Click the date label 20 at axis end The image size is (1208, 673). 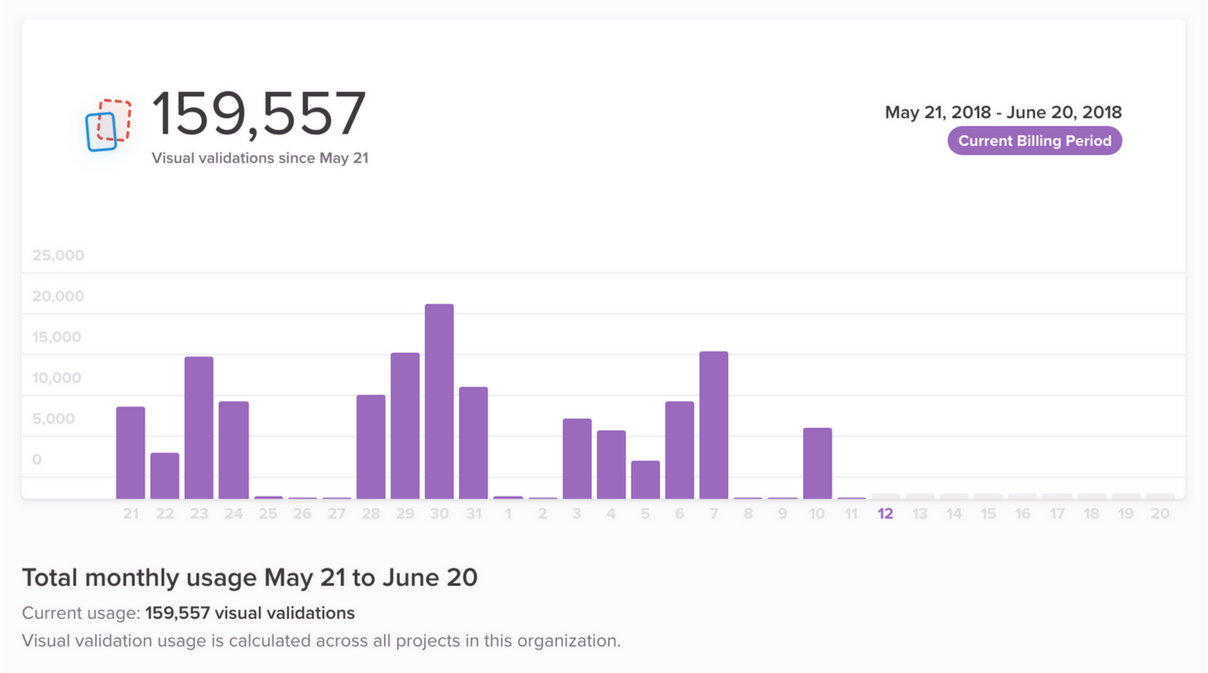coord(1160,513)
